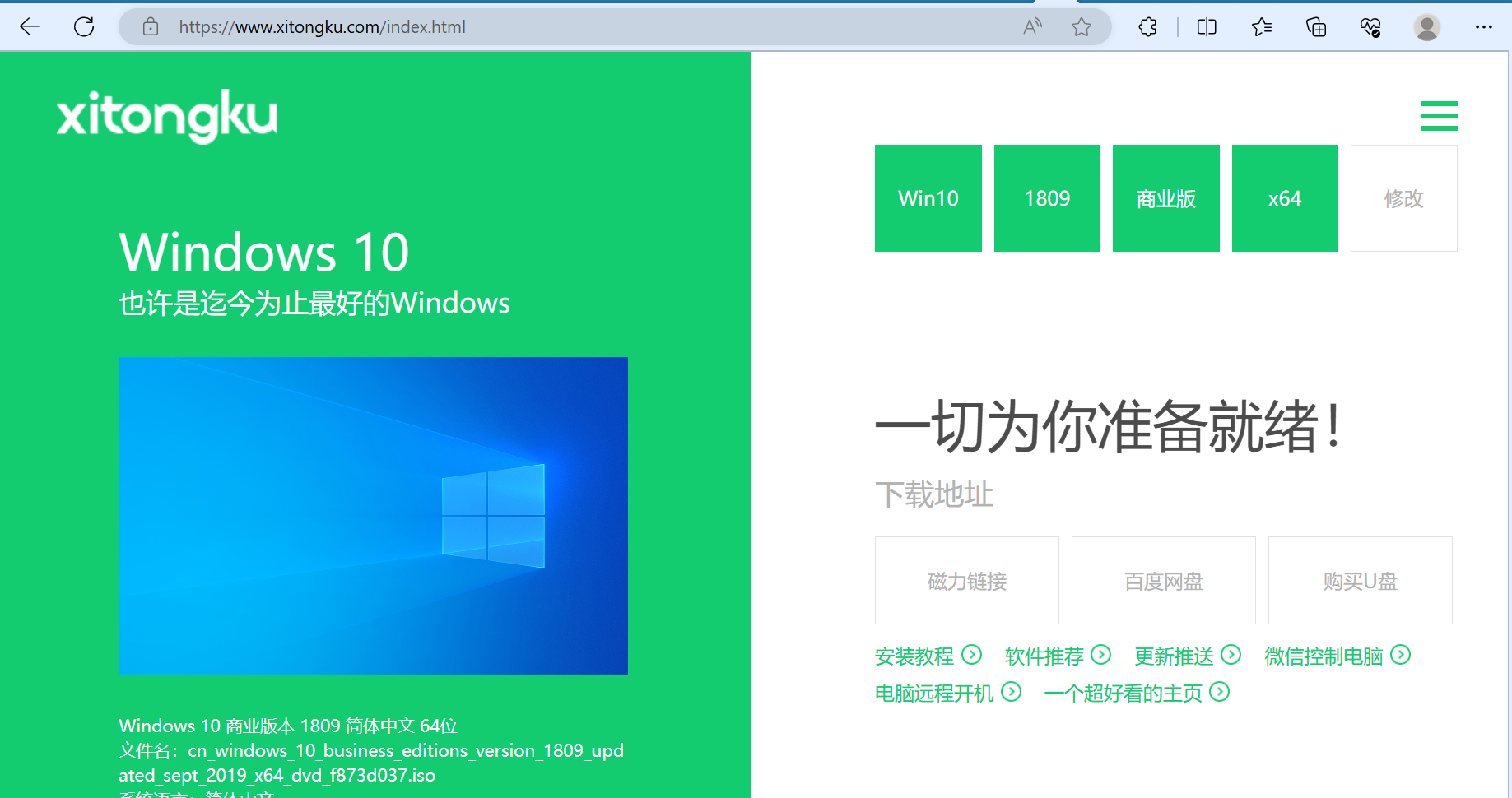Screen dimensions: 1512x798
Task: Select the Win10 tag
Action: [x=928, y=197]
